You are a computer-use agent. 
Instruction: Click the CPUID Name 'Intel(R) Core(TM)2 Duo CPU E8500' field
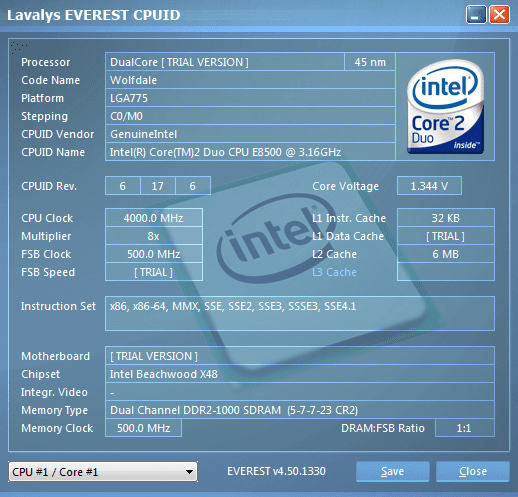[250, 152]
